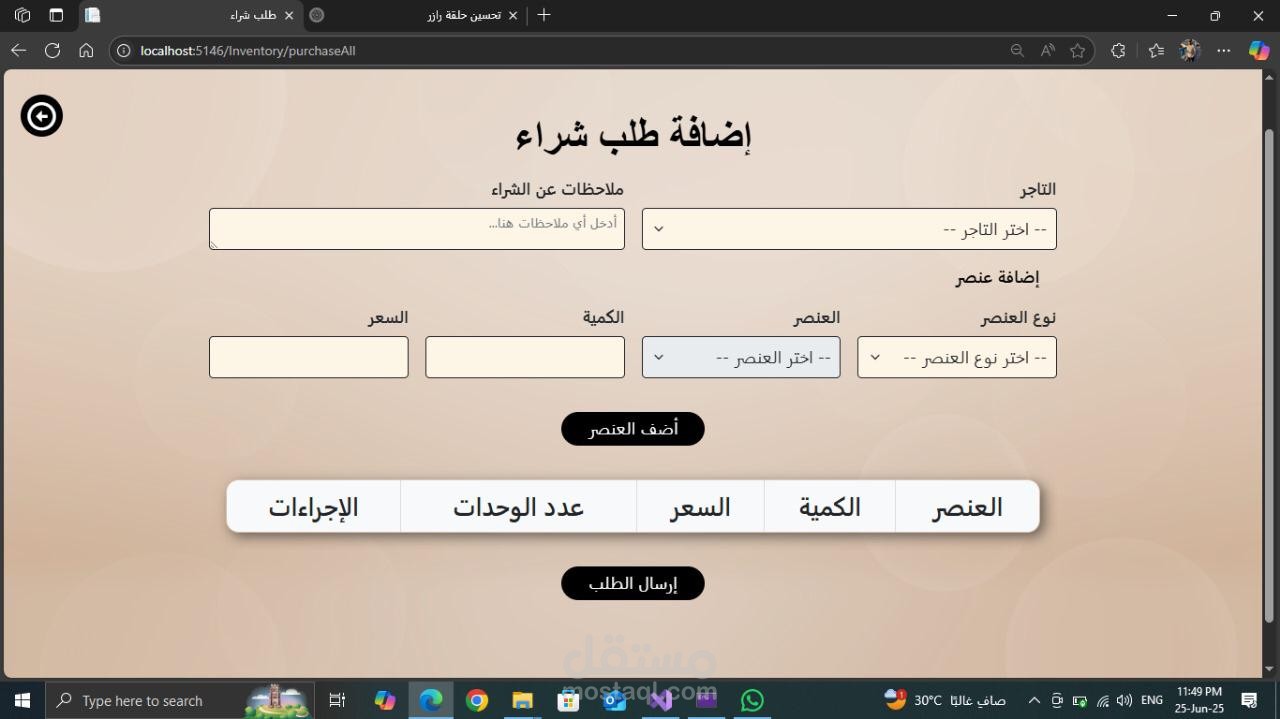Click the circular back arrow icon on page
This screenshot has height=719, width=1280.
(x=42, y=116)
